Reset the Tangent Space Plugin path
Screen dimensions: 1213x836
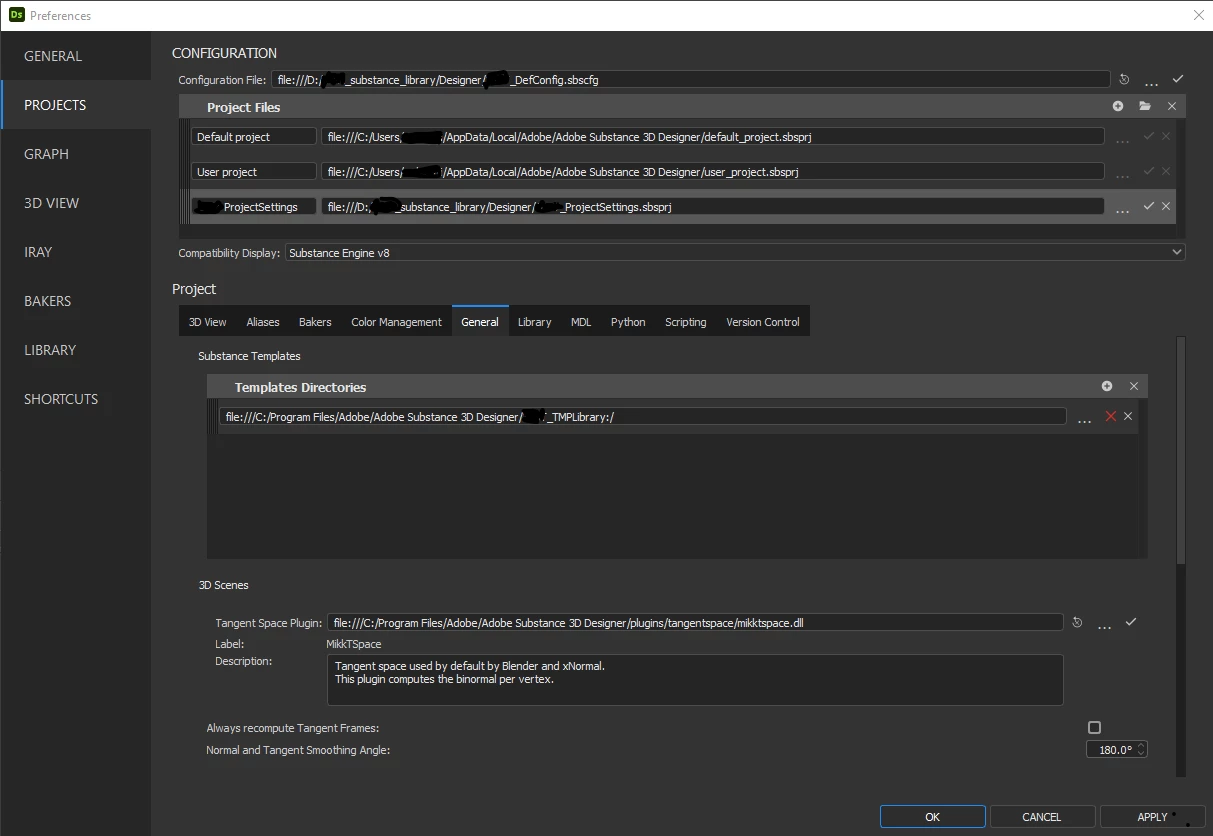coord(1077,622)
